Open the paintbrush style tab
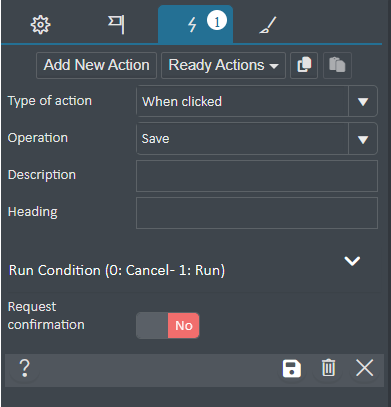Image resolution: width=391 pixels, height=407 pixels. pyautogui.click(x=268, y=25)
